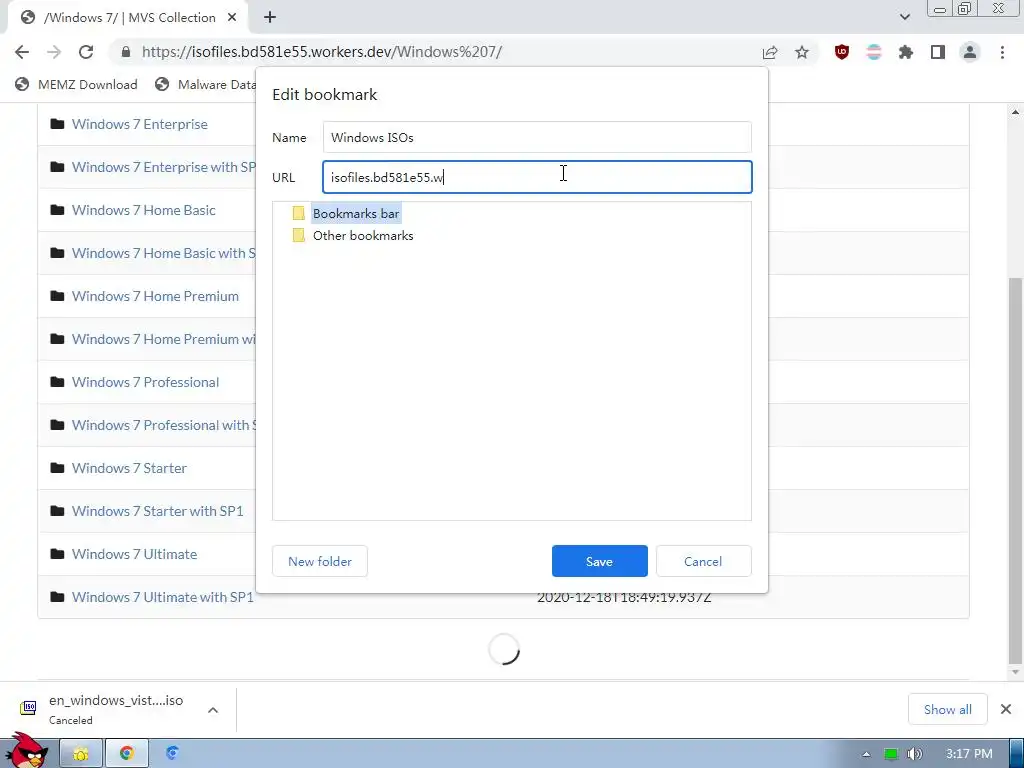1024x768 pixels.
Task: Open the tab search chevron
Action: tap(904, 18)
